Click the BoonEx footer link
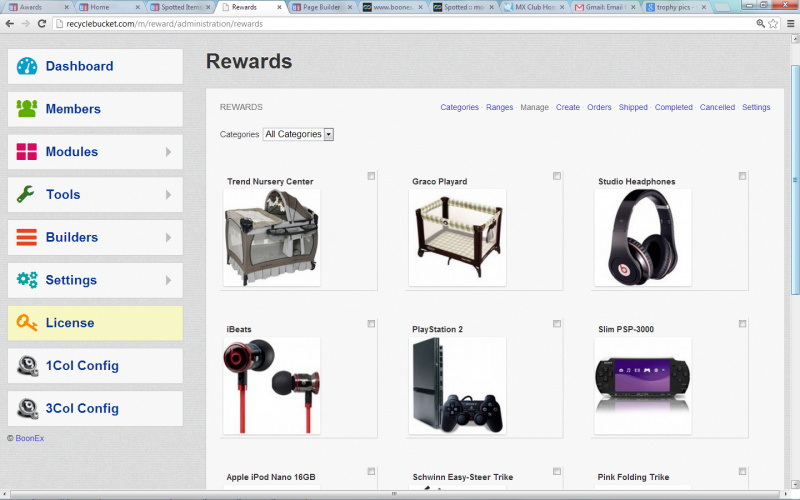 click(30, 438)
